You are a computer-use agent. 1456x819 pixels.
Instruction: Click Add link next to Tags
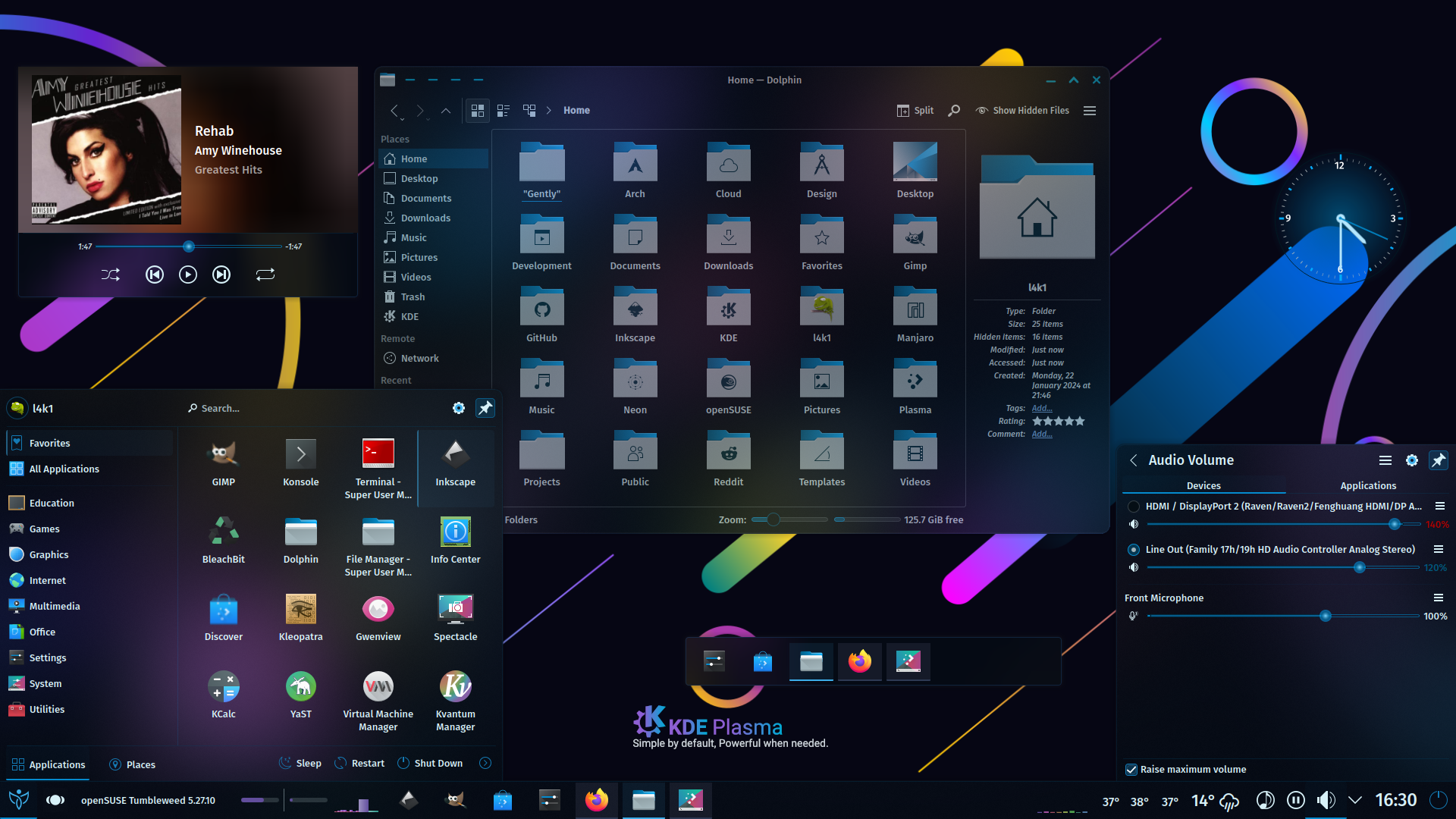pos(1042,408)
